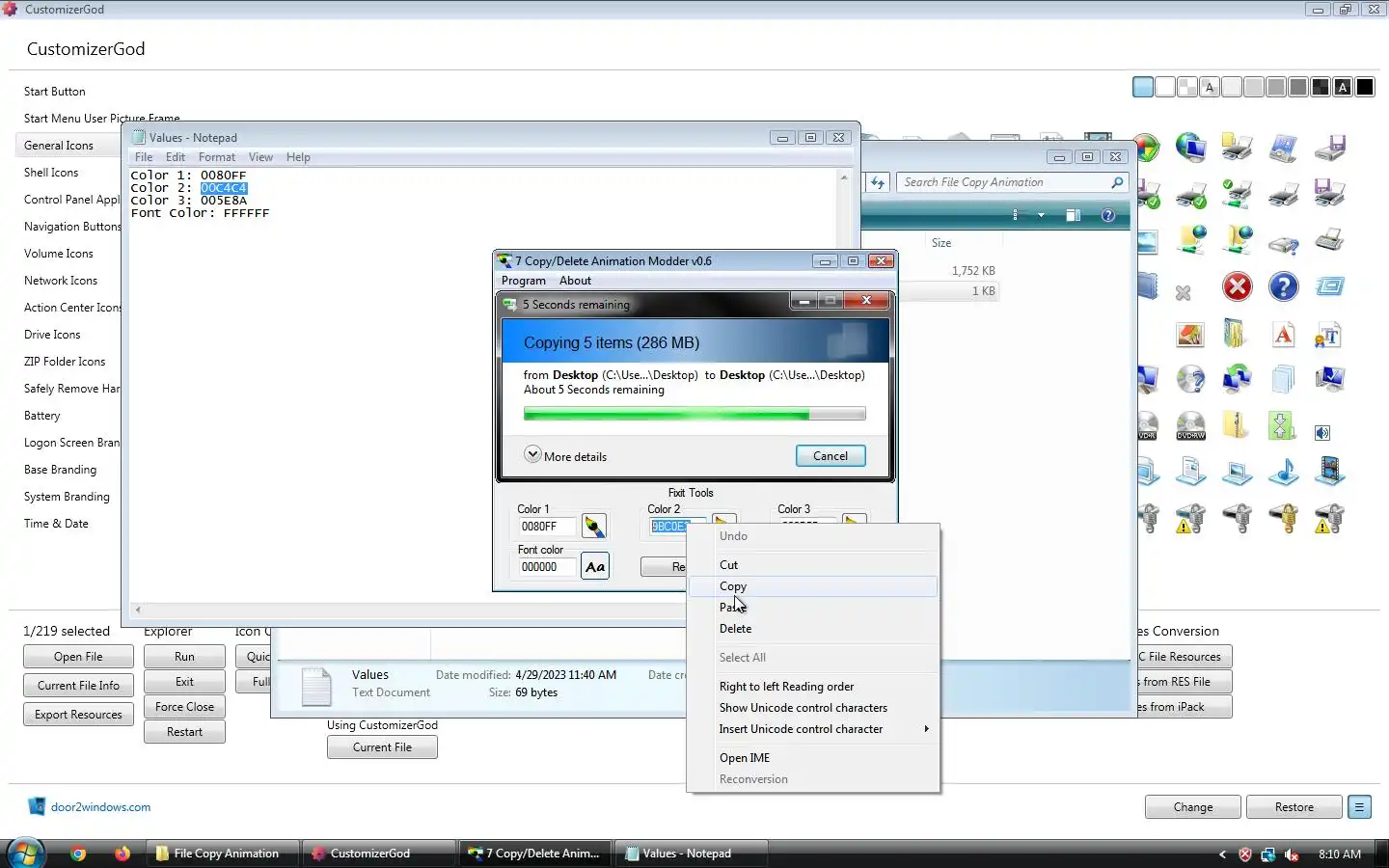Open the door2windows.com link
Image resolution: width=1389 pixels, height=868 pixels.
point(100,807)
